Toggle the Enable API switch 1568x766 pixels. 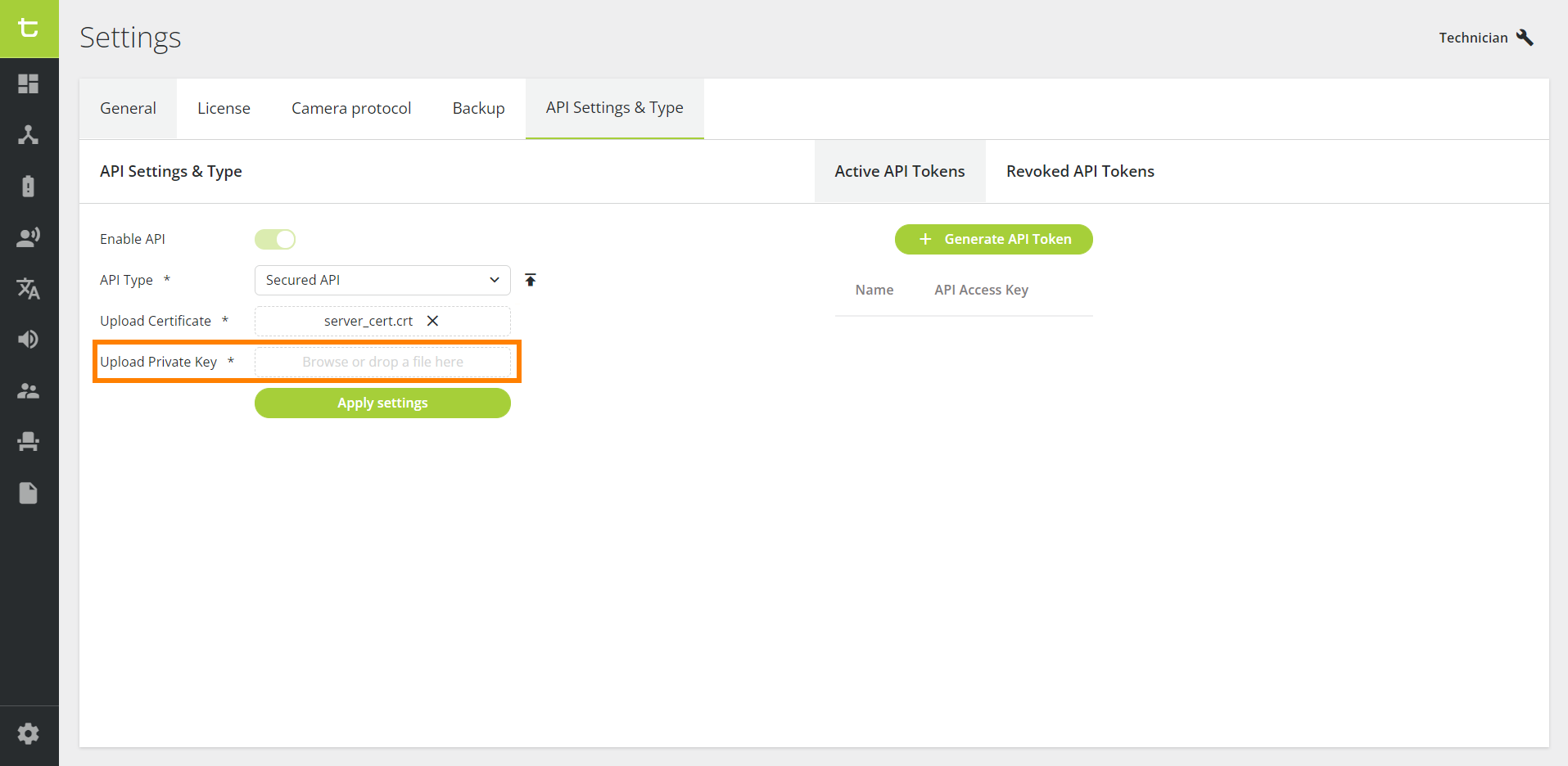tap(275, 239)
